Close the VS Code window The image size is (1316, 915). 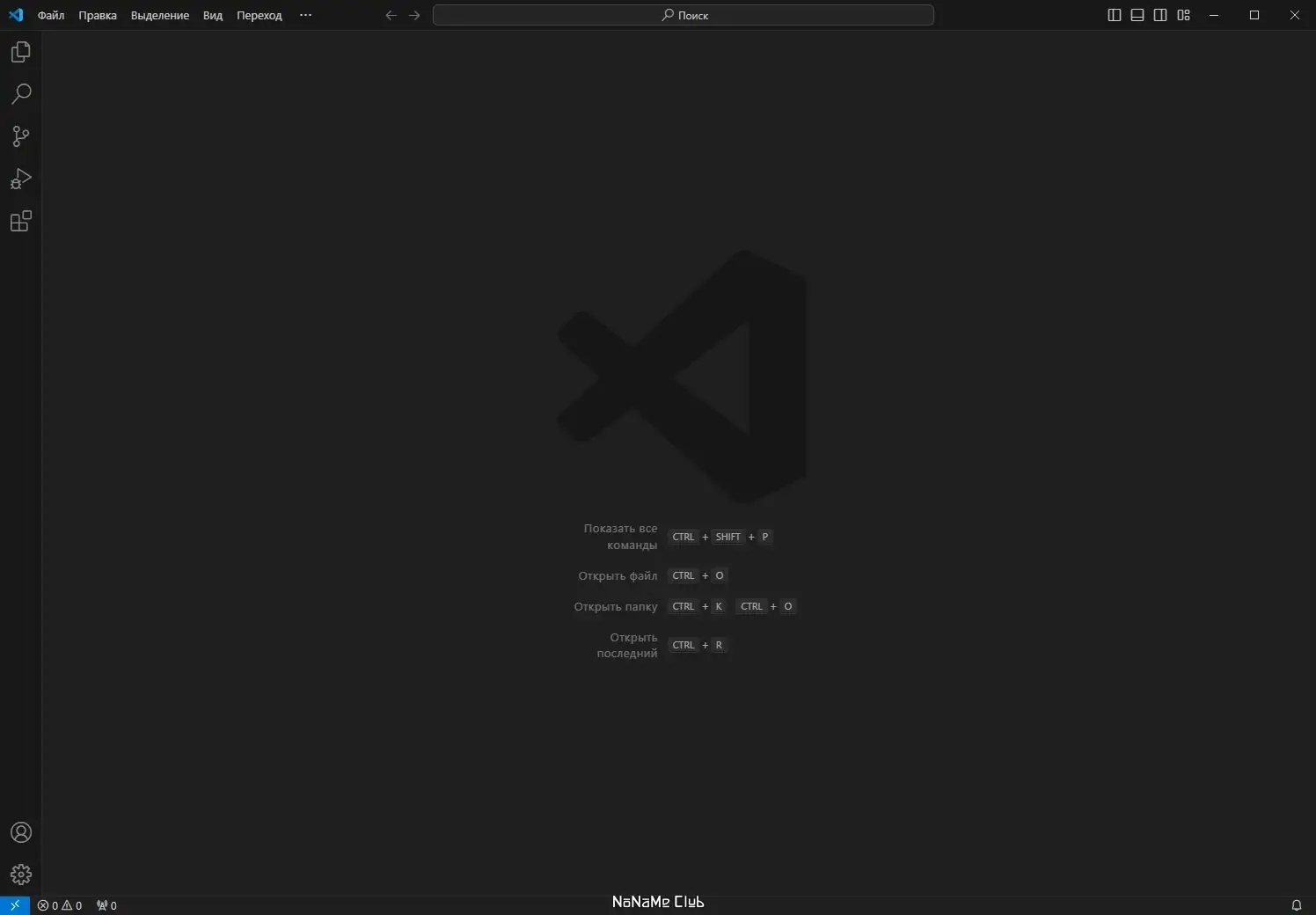point(1295,15)
